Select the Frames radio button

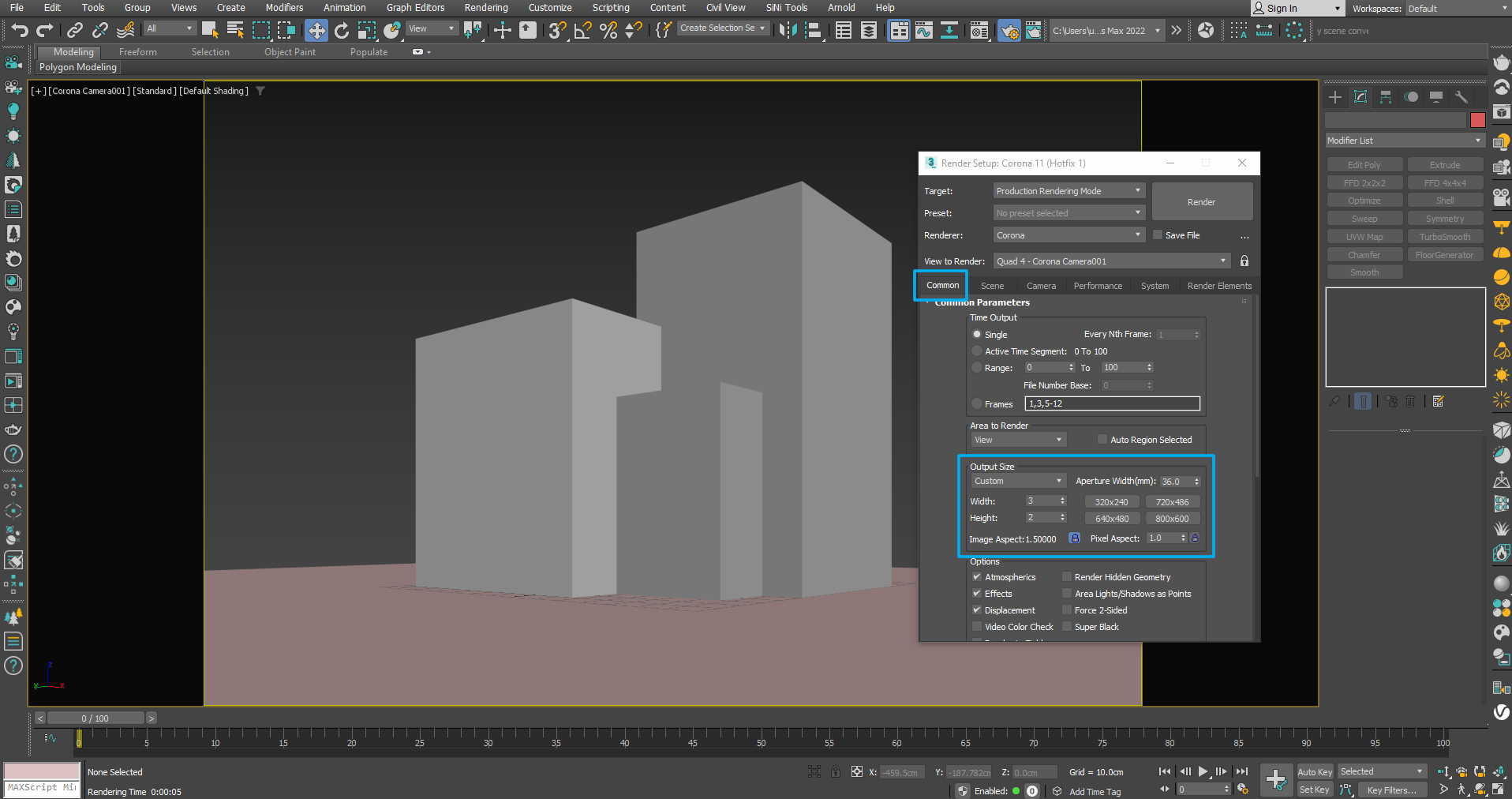click(977, 404)
